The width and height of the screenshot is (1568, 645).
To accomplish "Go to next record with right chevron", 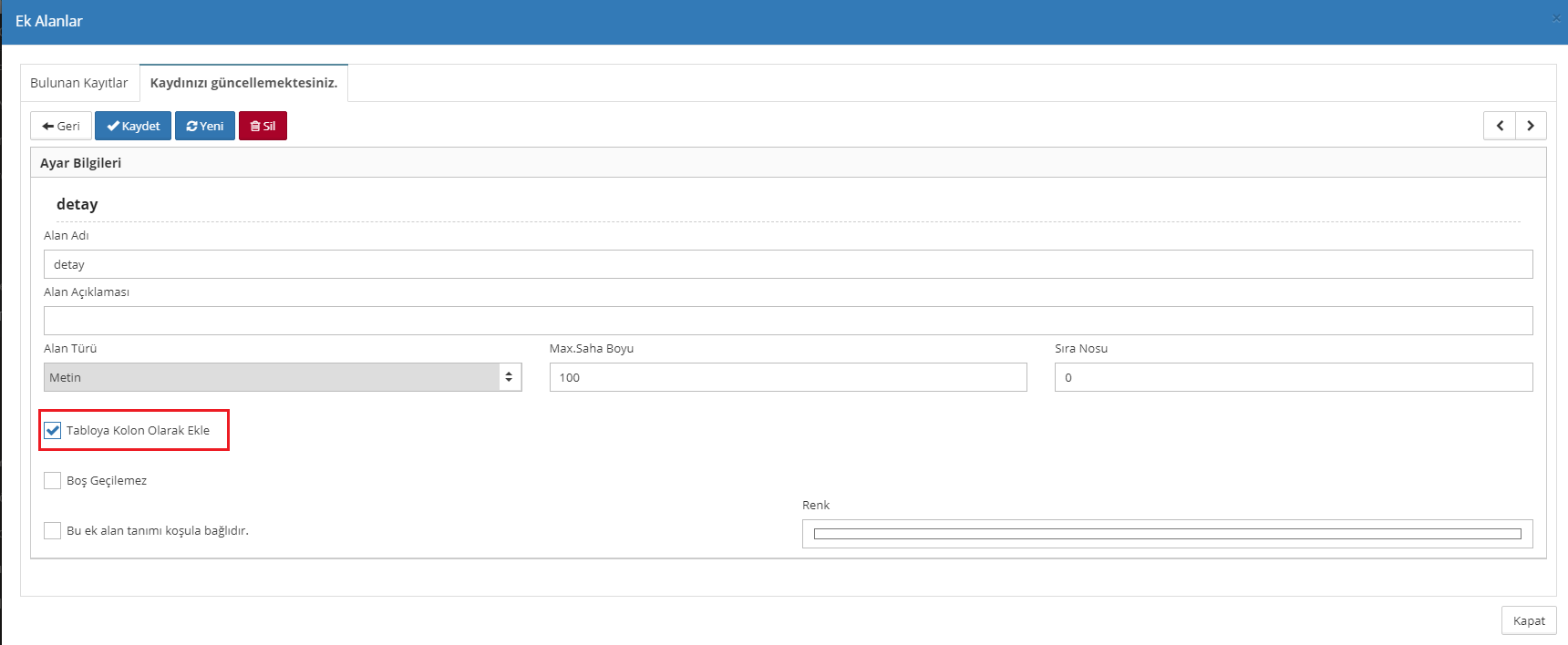I will [x=1531, y=126].
